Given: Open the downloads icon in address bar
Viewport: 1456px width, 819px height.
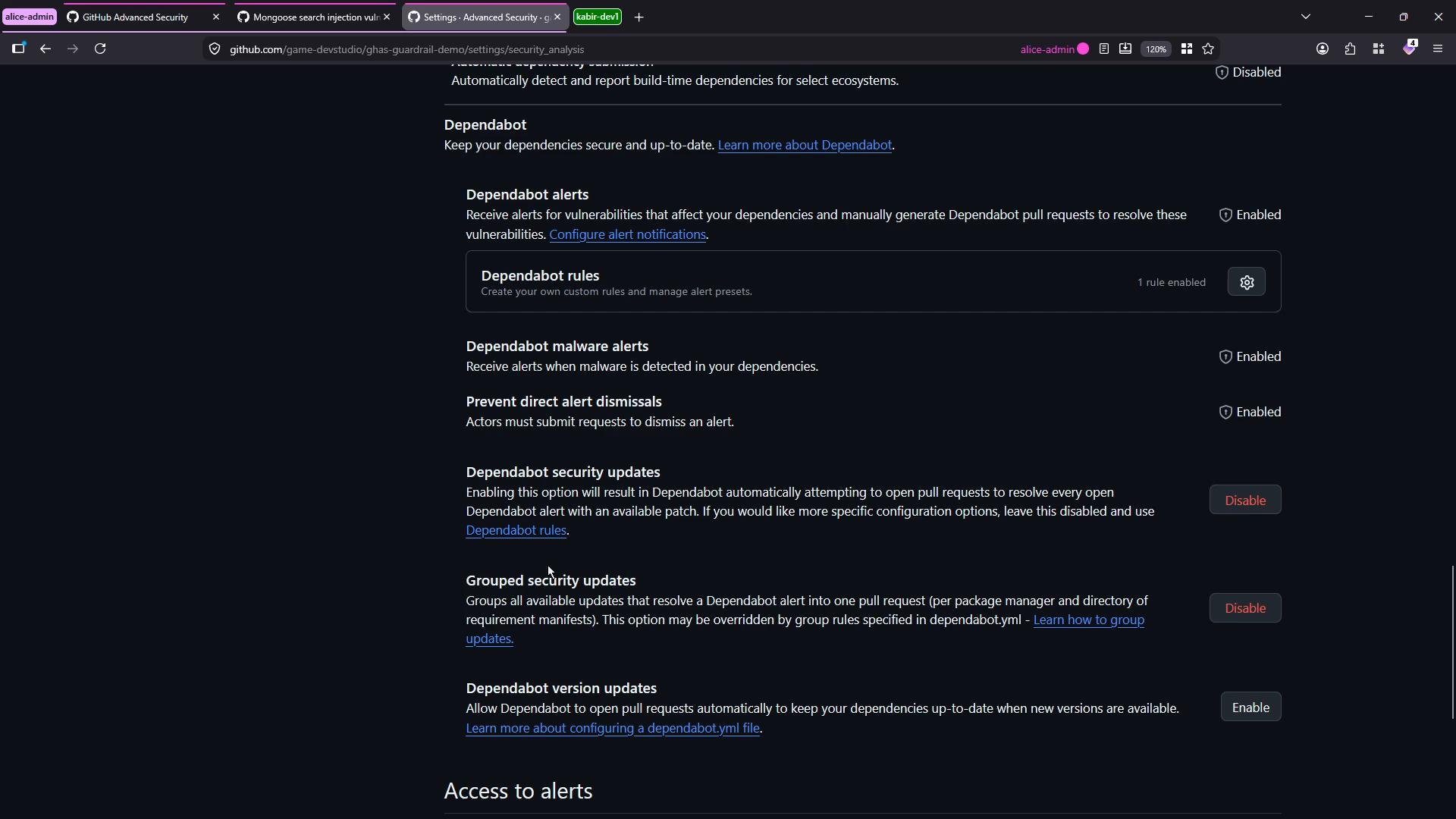Looking at the screenshot, I should (x=1125, y=49).
